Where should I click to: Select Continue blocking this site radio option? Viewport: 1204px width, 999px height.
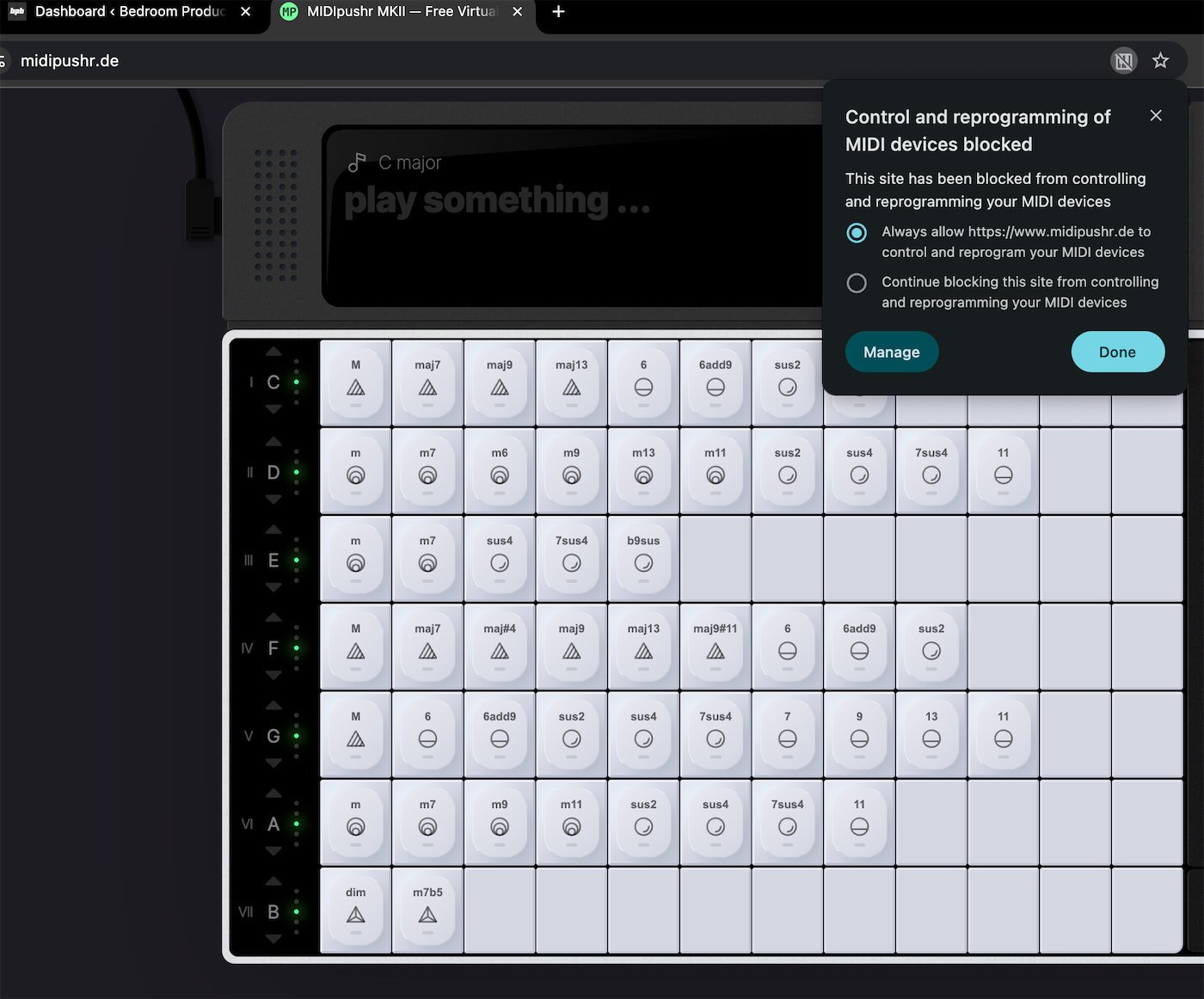[857, 283]
